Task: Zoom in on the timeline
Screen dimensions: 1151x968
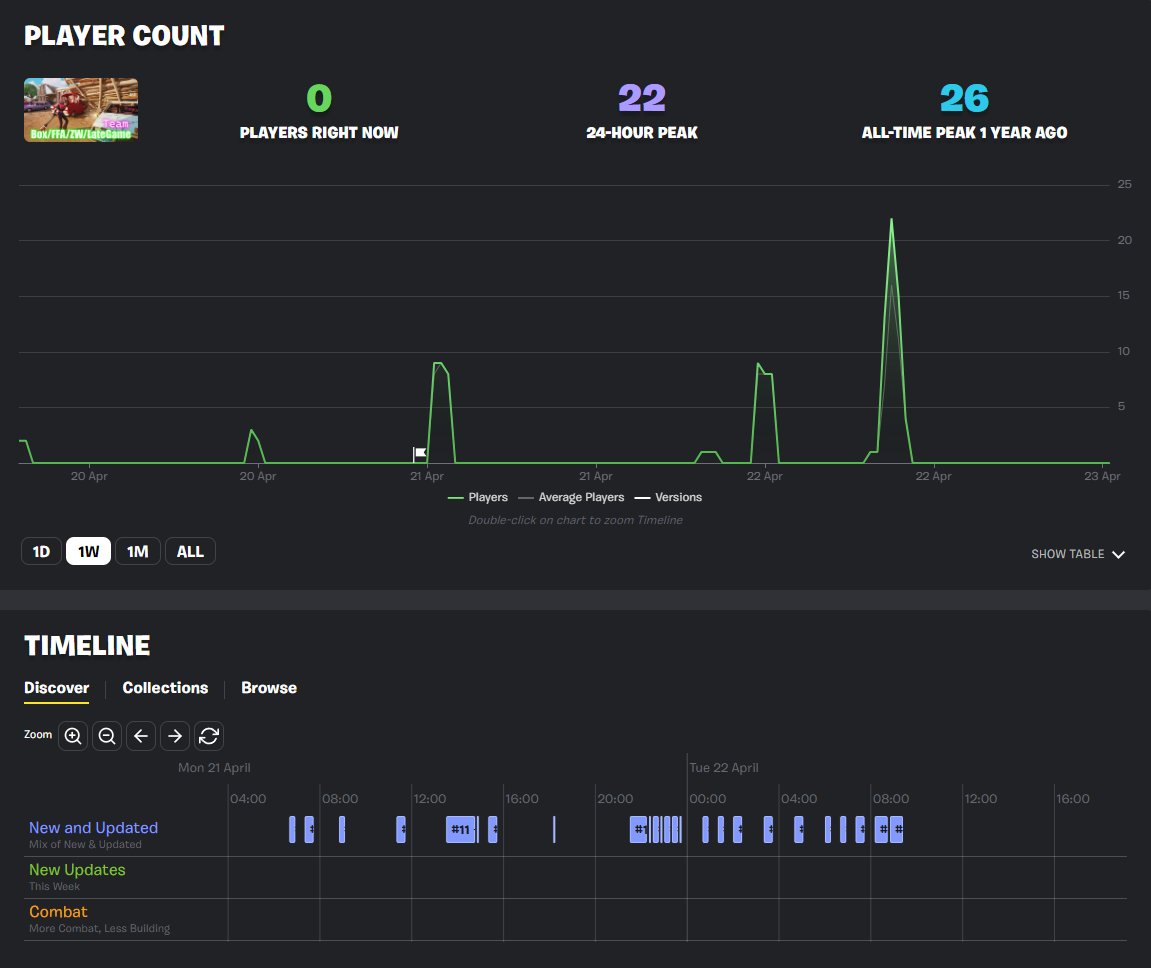Action: pos(73,735)
